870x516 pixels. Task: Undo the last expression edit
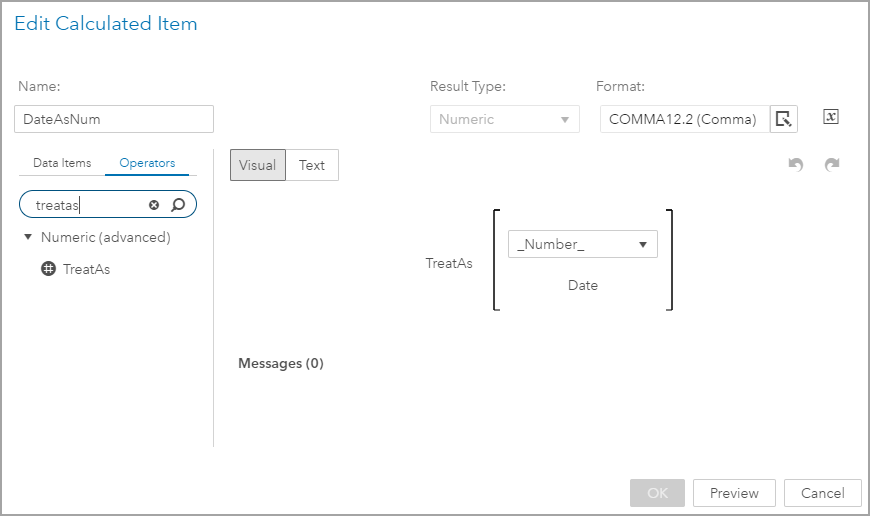[796, 165]
